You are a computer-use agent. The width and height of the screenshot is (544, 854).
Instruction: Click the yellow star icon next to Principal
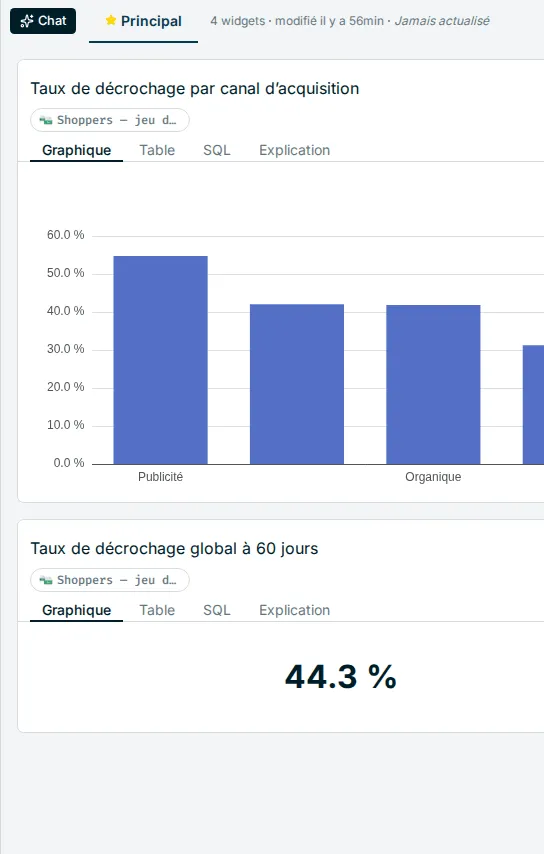coord(111,21)
